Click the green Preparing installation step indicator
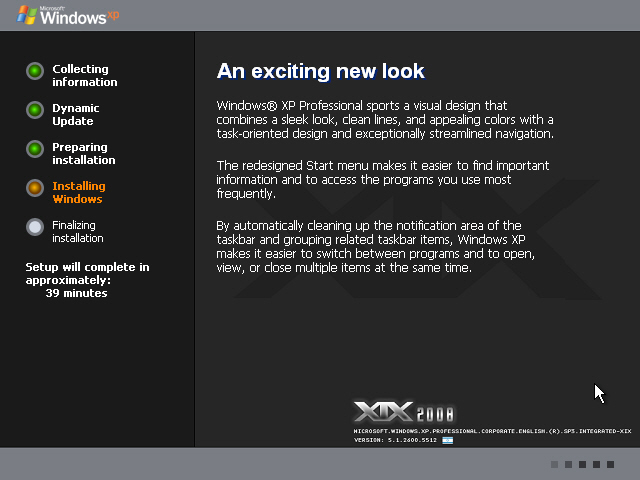Screen dimensions: 640x480 [x=35, y=149]
